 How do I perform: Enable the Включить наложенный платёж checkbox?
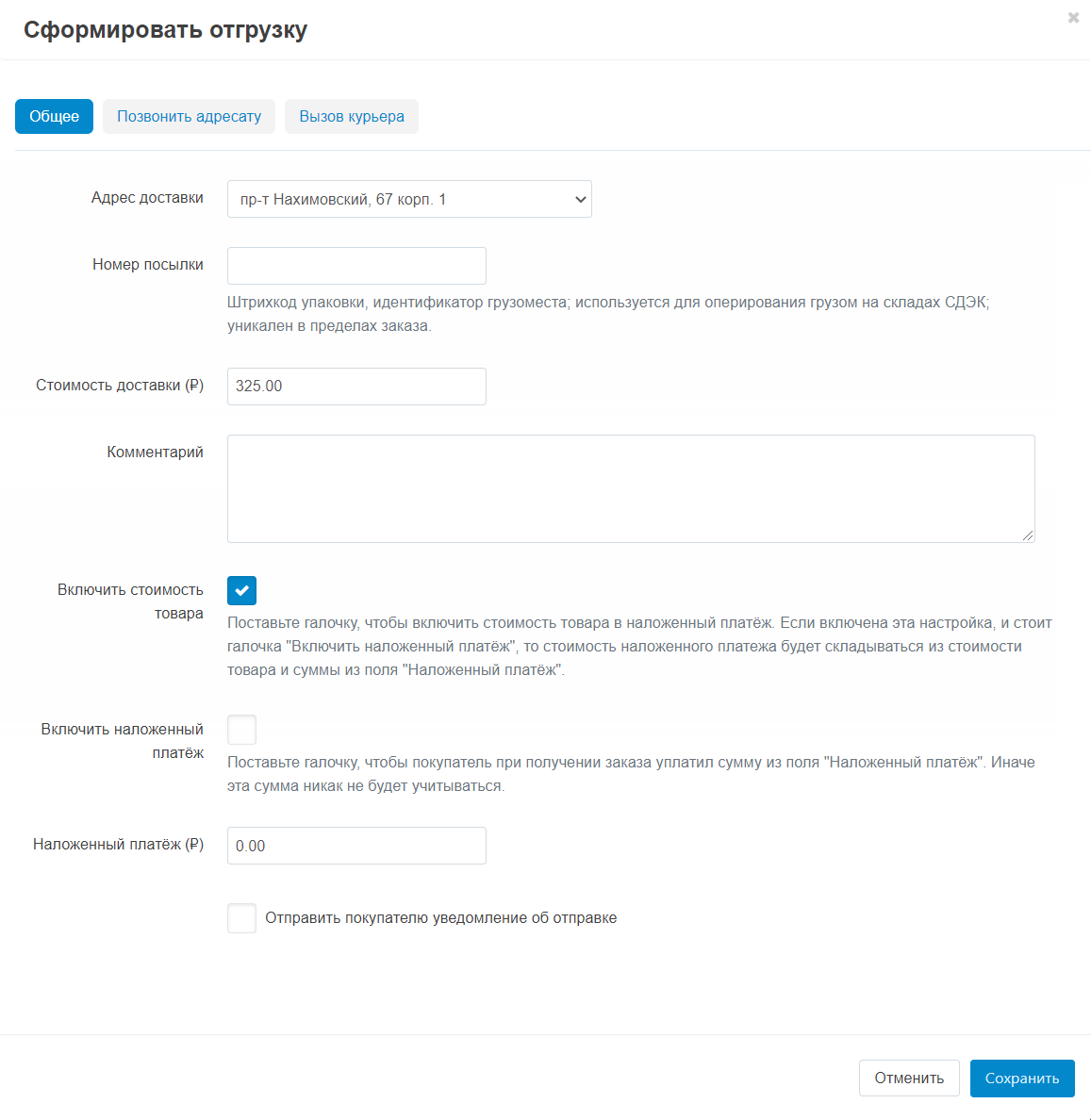(242, 730)
